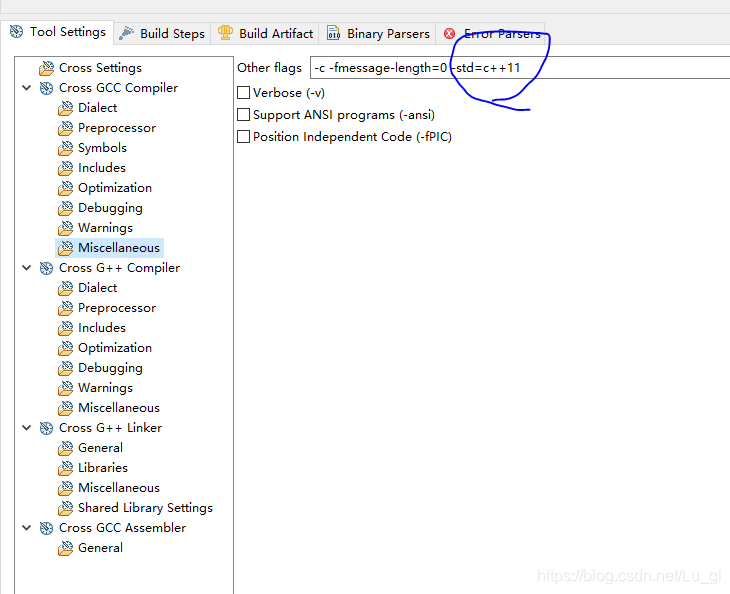Click the Cross GCC Assembler tool icon
The width and height of the screenshot is (730, 594).
click(x=46, y=528)
